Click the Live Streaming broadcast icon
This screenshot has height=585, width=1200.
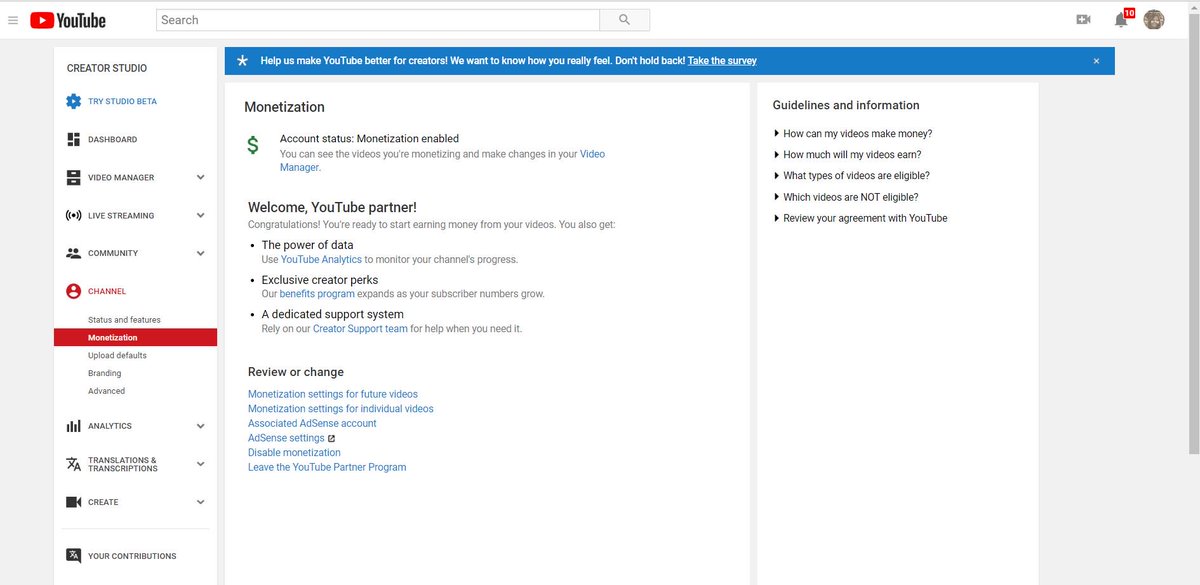[x=73, y=215]
